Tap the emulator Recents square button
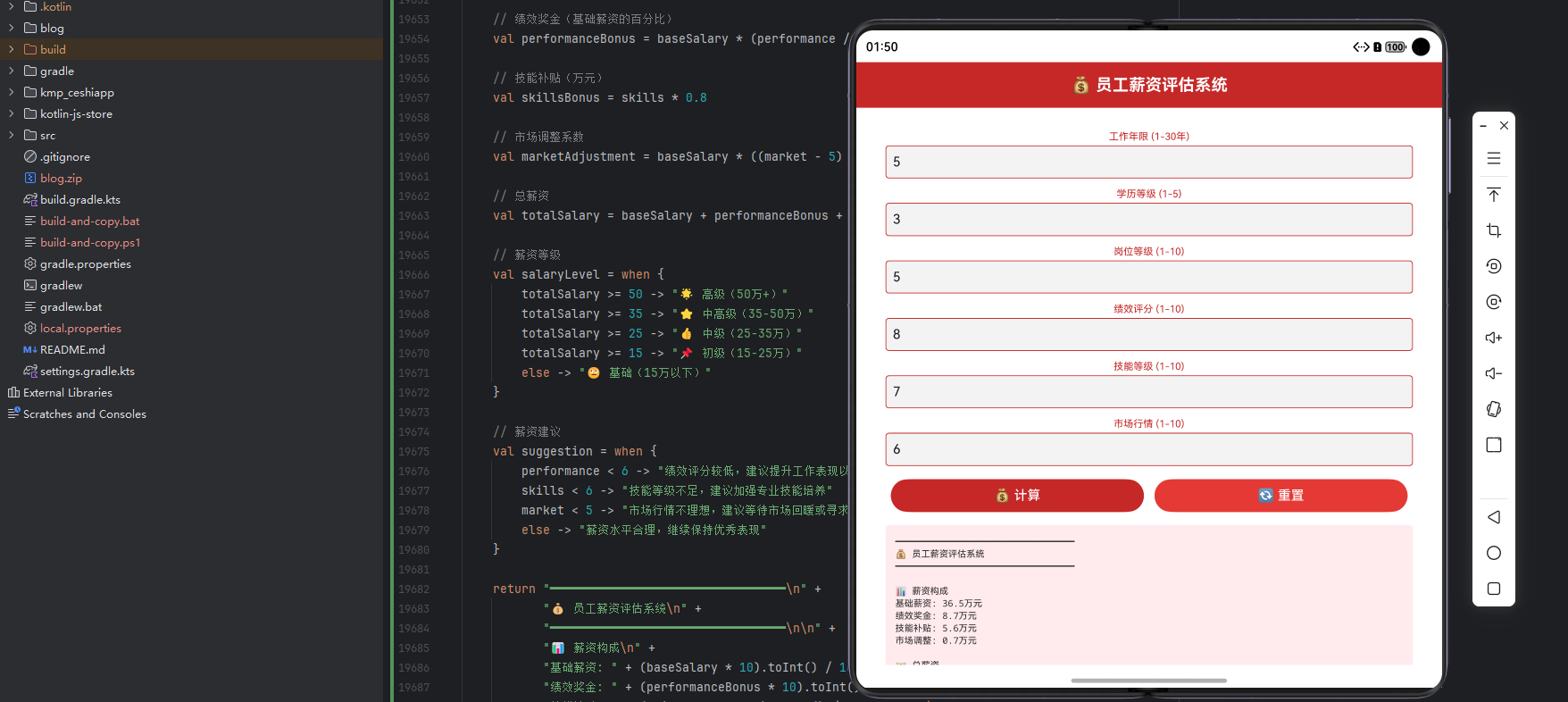The width and height of the screenshot is (1568, 702). [x=1494, y=589]
